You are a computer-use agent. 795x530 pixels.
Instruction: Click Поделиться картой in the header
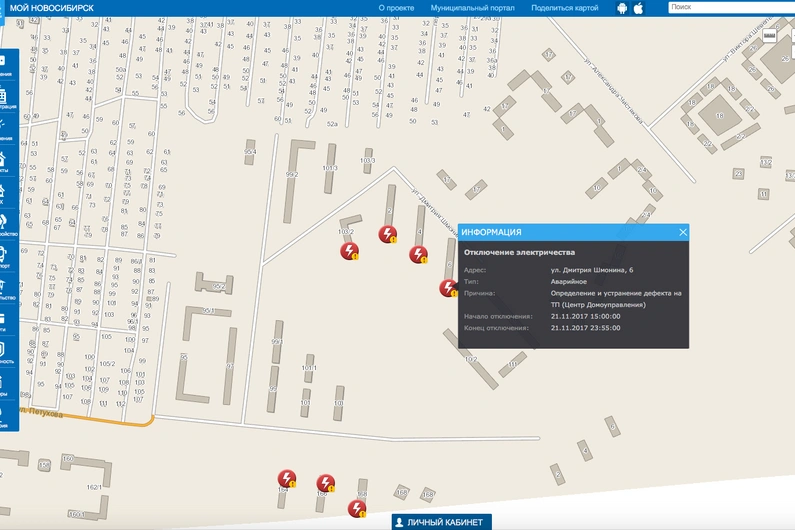tap(565, 8)
